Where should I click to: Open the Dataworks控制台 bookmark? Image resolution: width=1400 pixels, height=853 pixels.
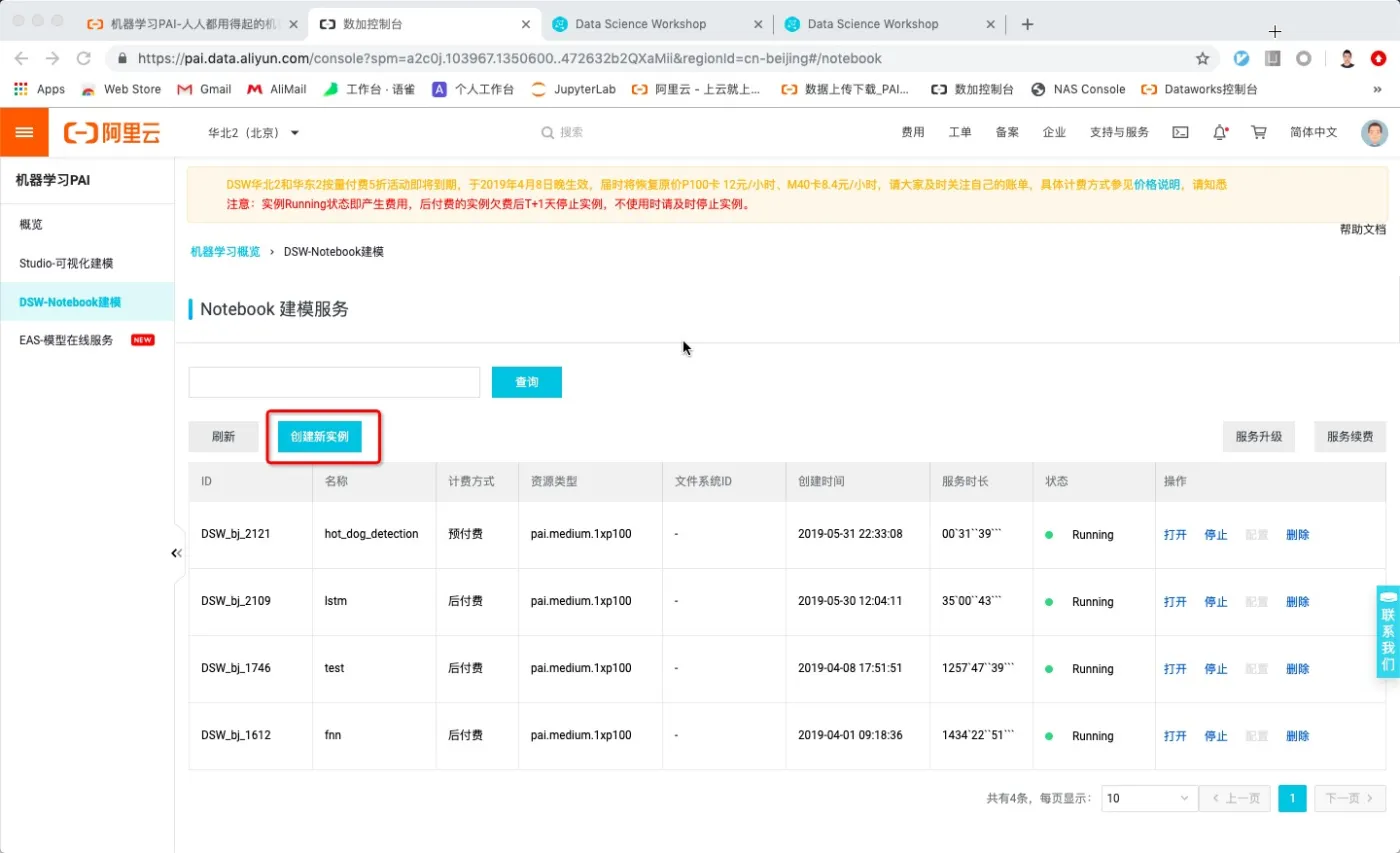point(1199,89)
